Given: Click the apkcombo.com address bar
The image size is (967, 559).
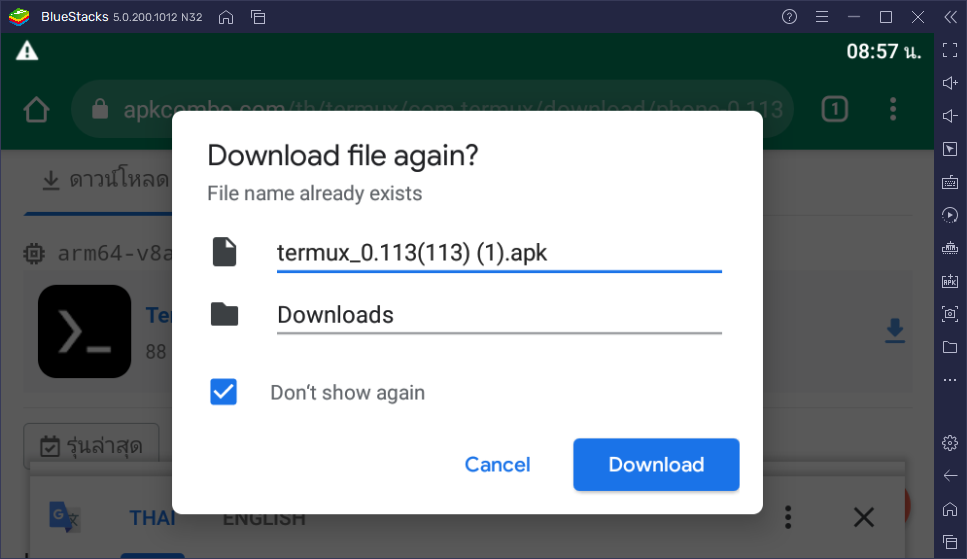Looking at the screenshot, I should (432, 109).
